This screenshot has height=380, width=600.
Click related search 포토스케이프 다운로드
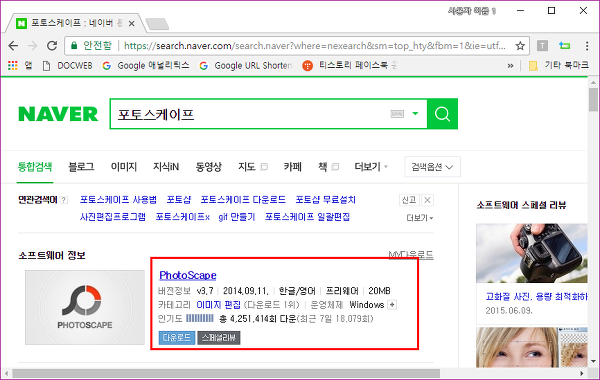[243, 200]
